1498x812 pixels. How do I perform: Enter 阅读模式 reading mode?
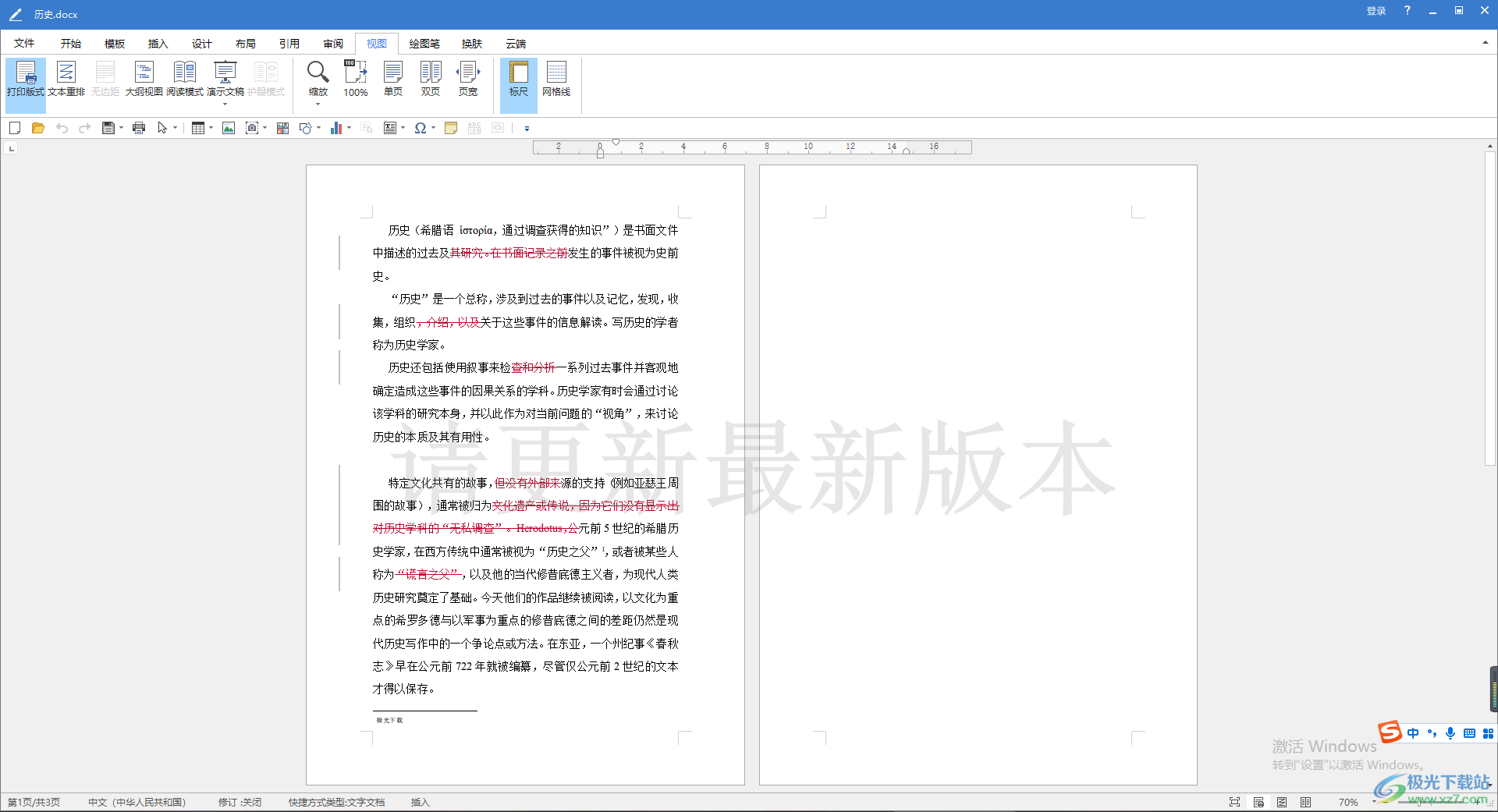[185, 79]
